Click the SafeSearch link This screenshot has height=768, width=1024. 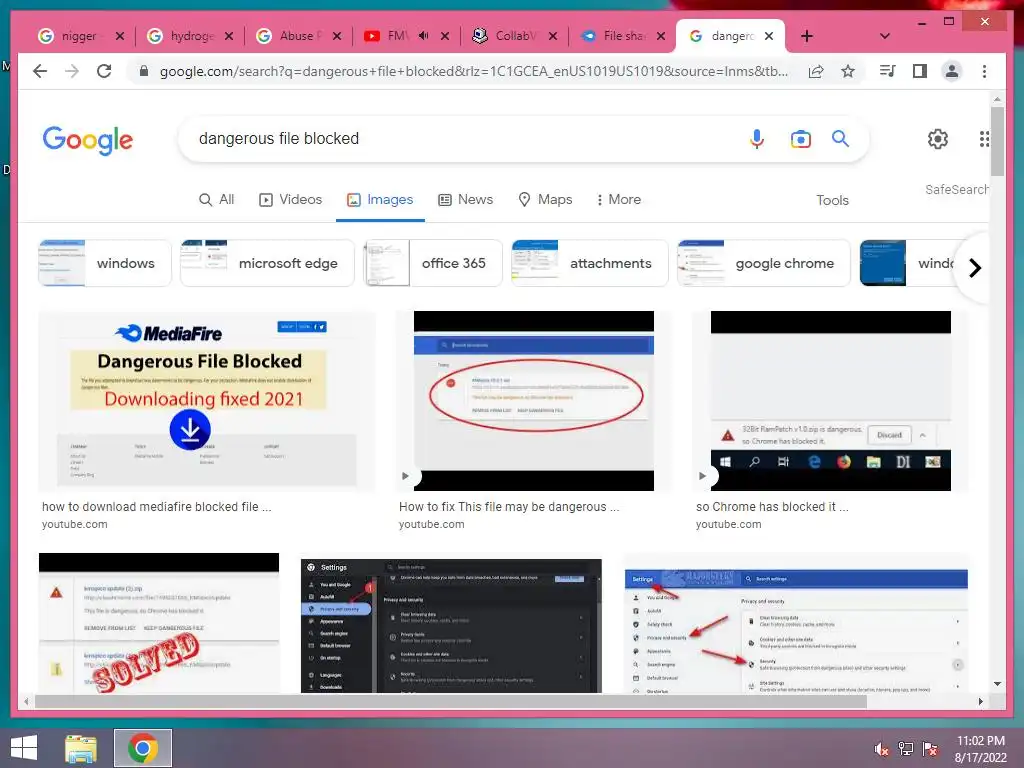(x=956, y=189)
